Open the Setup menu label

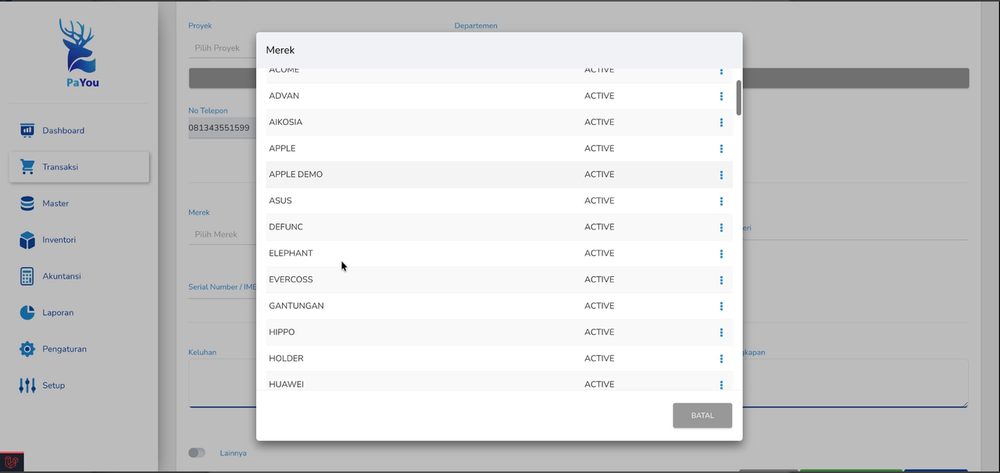pyautogui.click(x=54, y=386)
